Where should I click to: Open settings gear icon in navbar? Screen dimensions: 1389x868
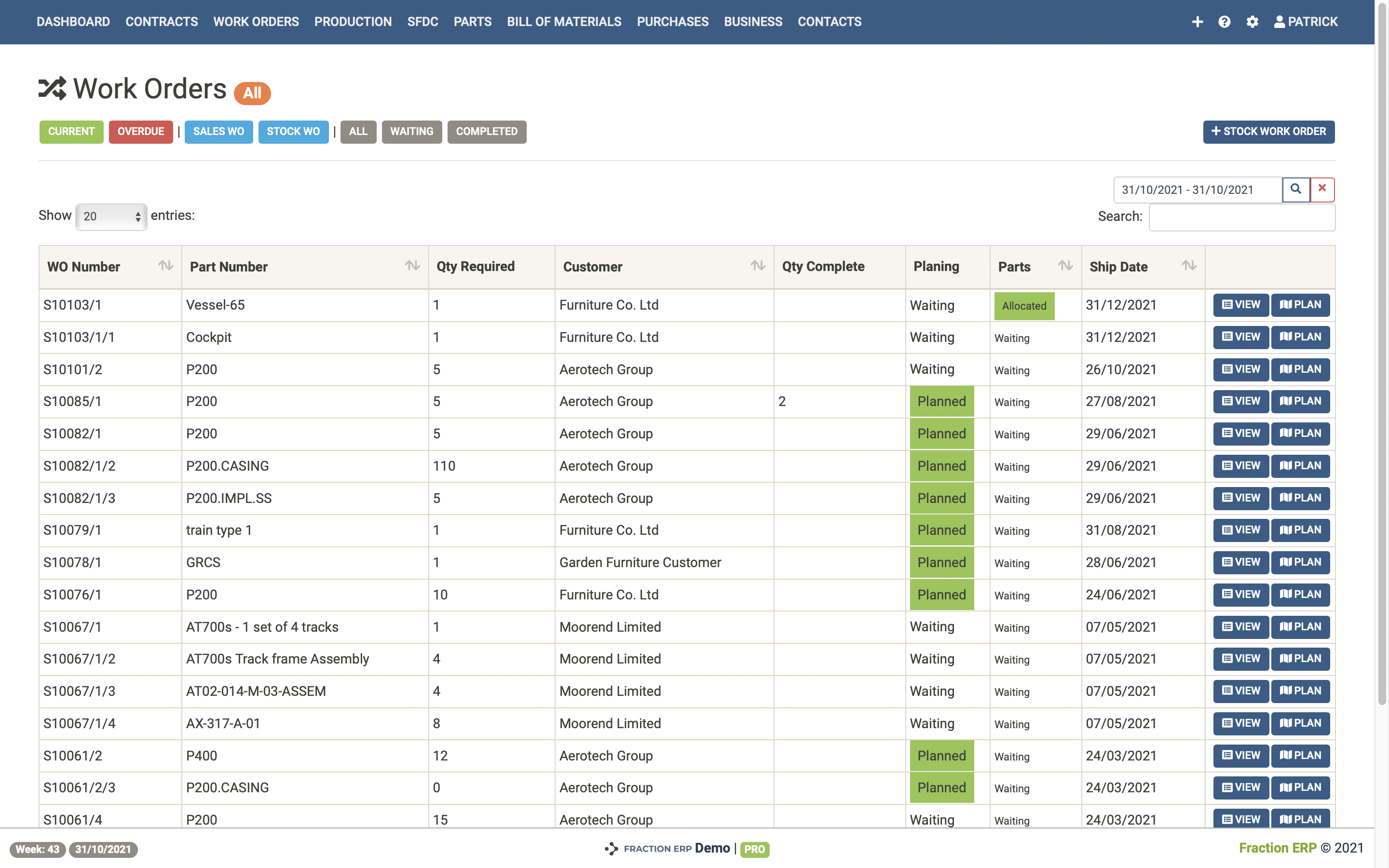point(1252,22)
